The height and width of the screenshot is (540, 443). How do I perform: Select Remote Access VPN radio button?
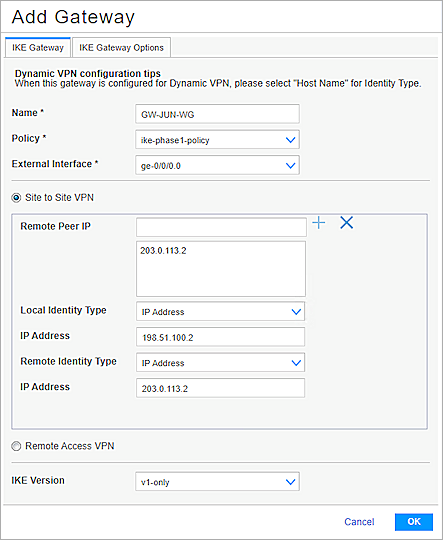[x=16, y=446]
